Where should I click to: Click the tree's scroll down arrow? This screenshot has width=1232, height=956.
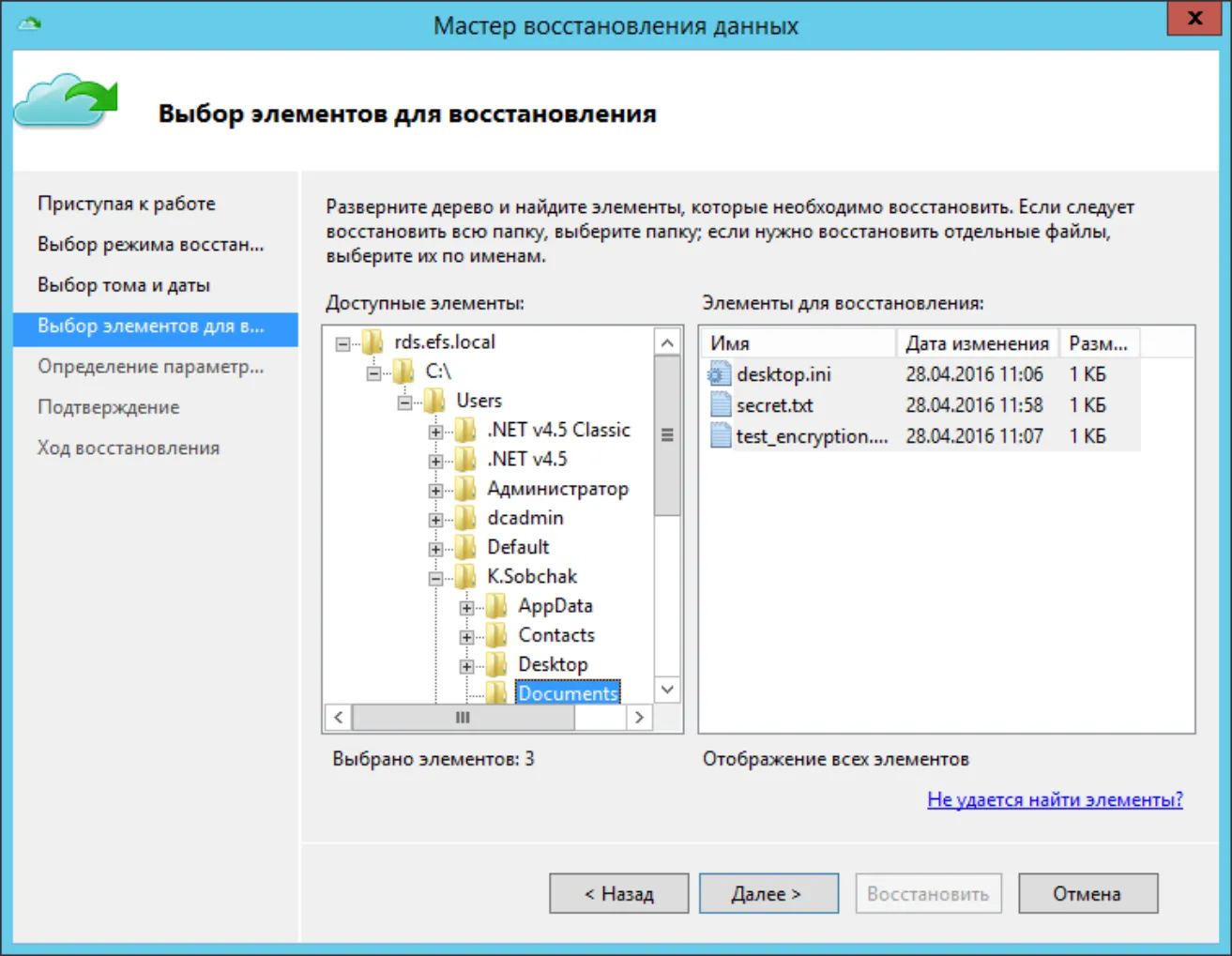(x=667, y=690)
